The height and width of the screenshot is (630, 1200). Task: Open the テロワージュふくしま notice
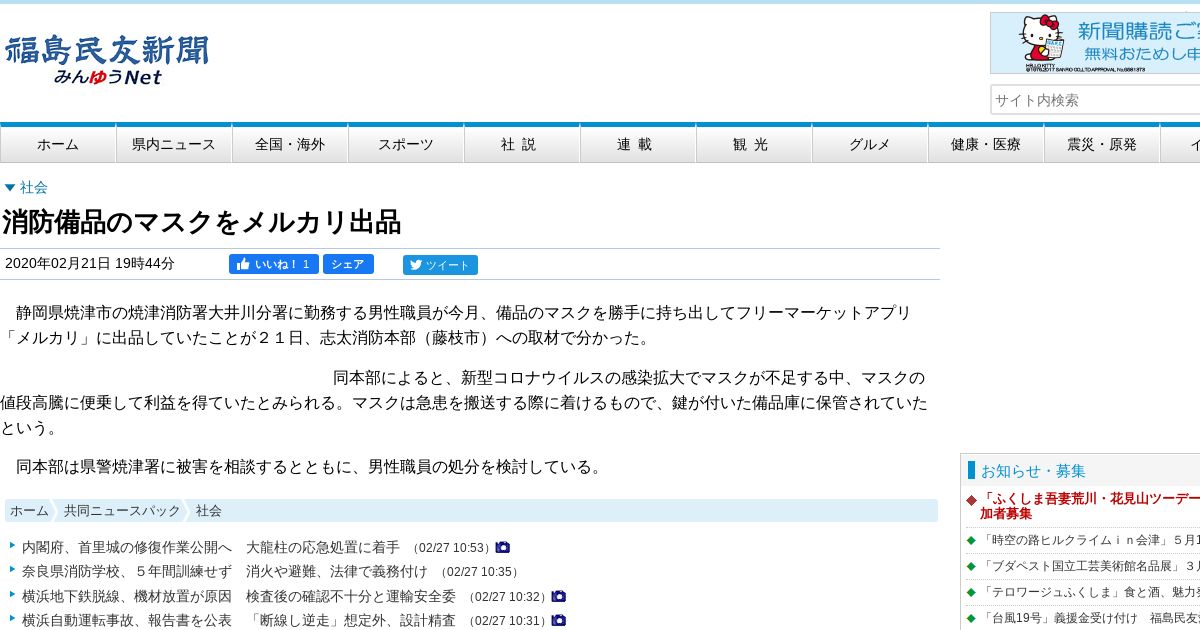pos(1090,592)
